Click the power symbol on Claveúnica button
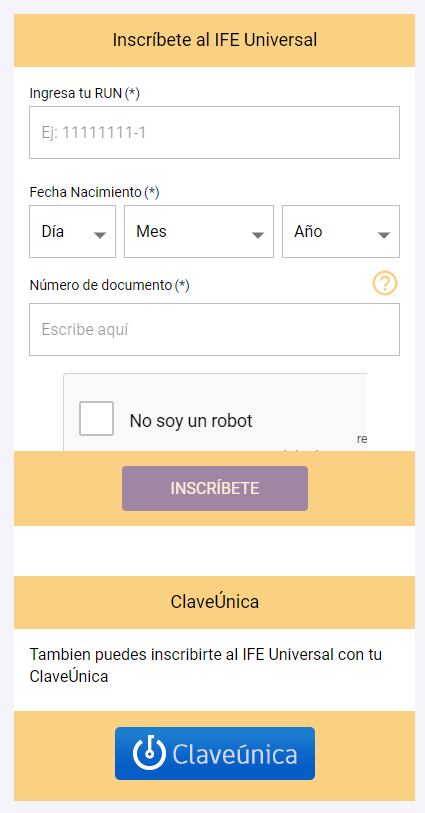 pyautogui.click(x=149, y=753)
